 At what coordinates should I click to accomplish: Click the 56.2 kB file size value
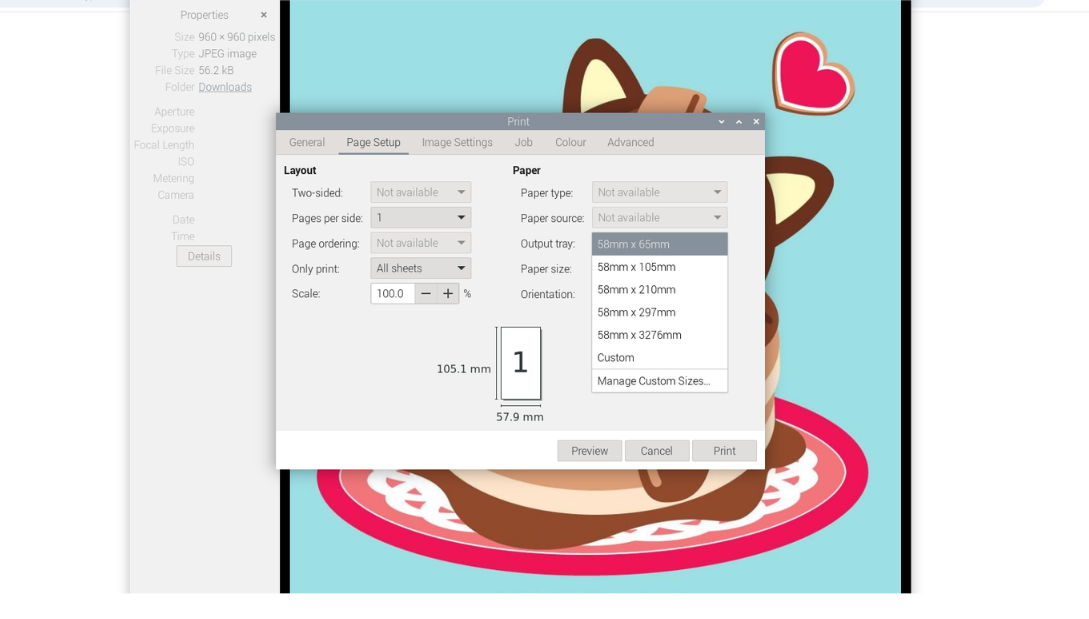pos(216,70)
